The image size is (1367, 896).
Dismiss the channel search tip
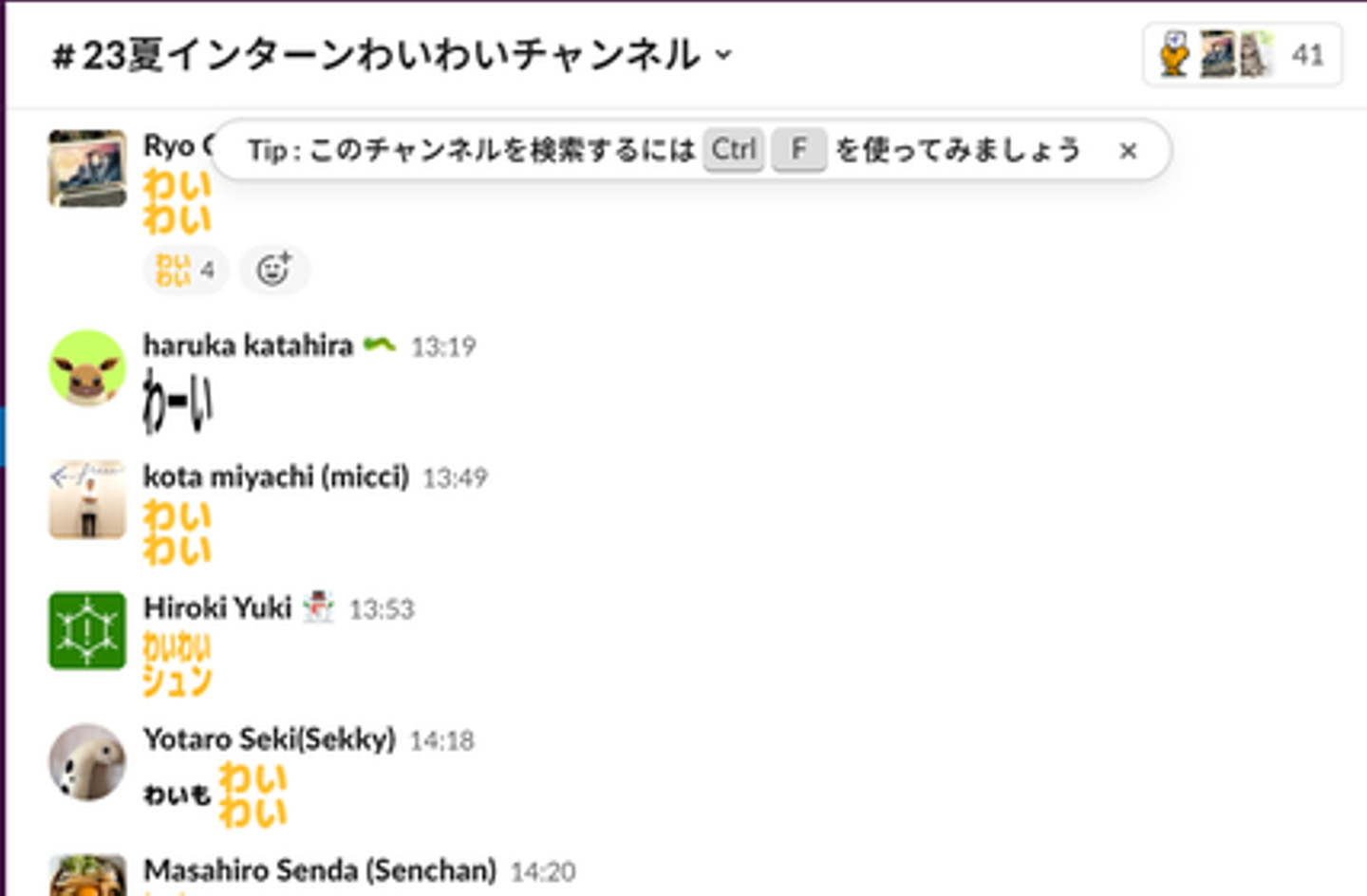[1128, 151]
